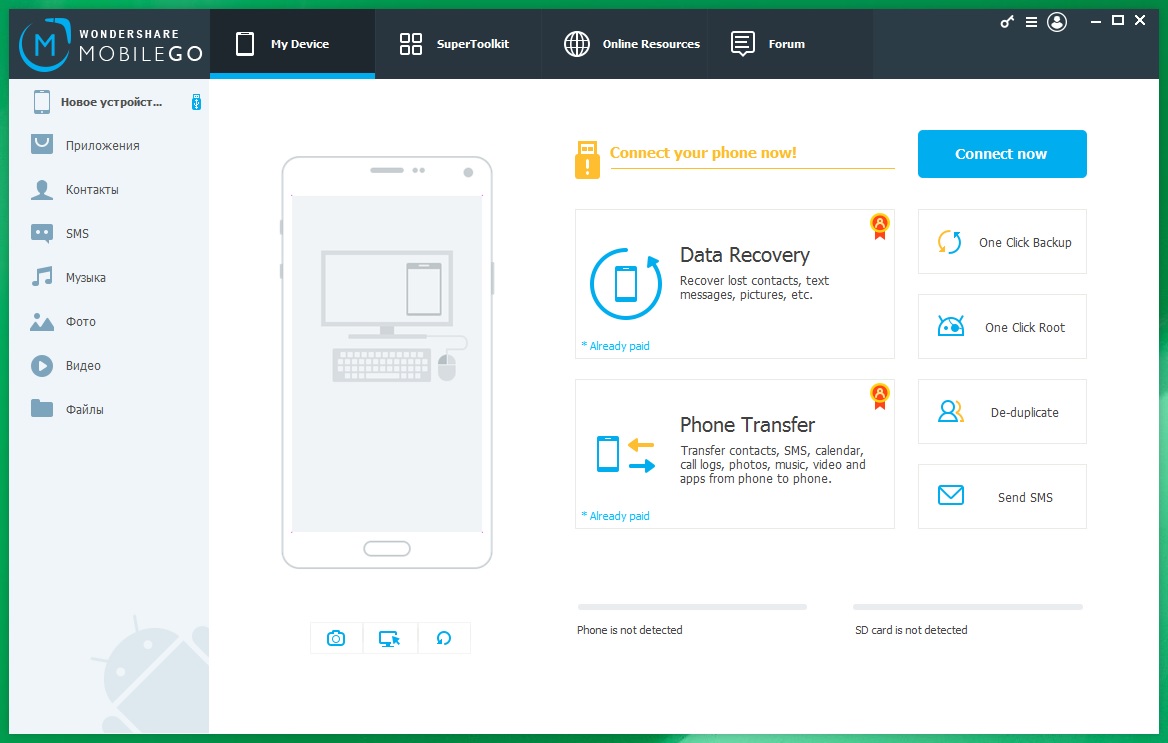
Task: Switch to the SuperToolkit tab
Action: [457, 44]
